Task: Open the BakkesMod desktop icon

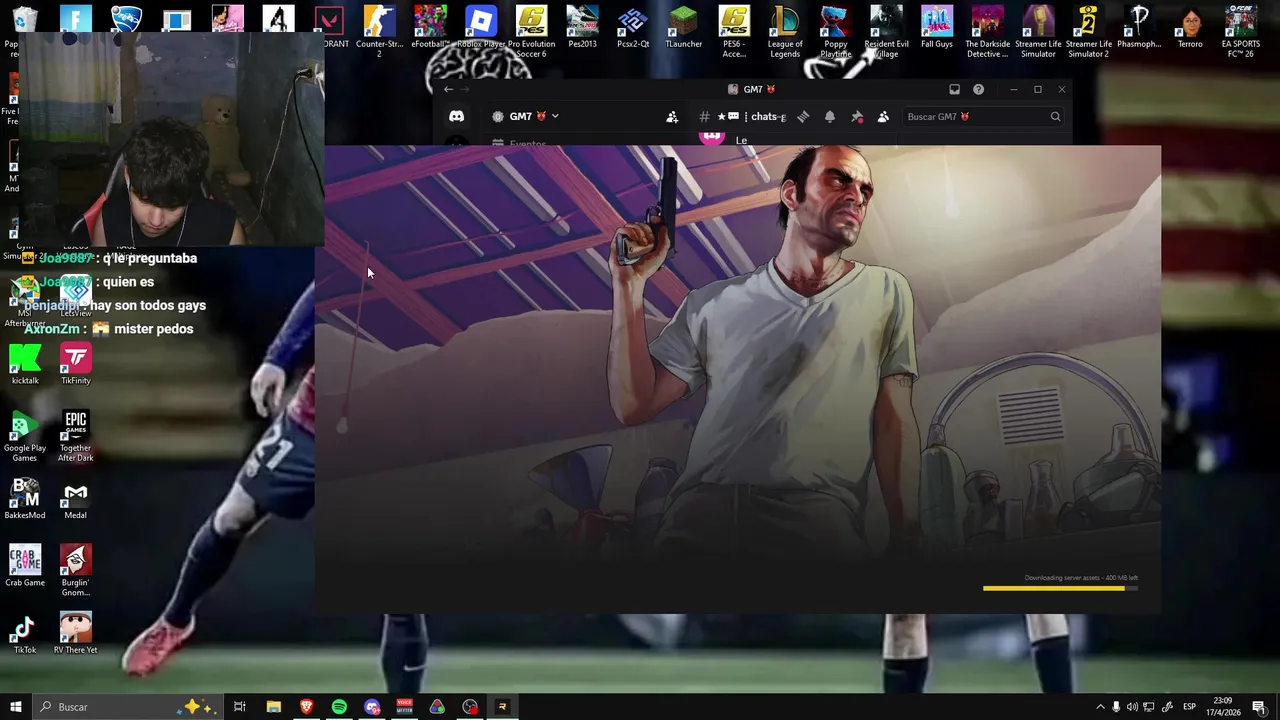Action: point(25,499)
